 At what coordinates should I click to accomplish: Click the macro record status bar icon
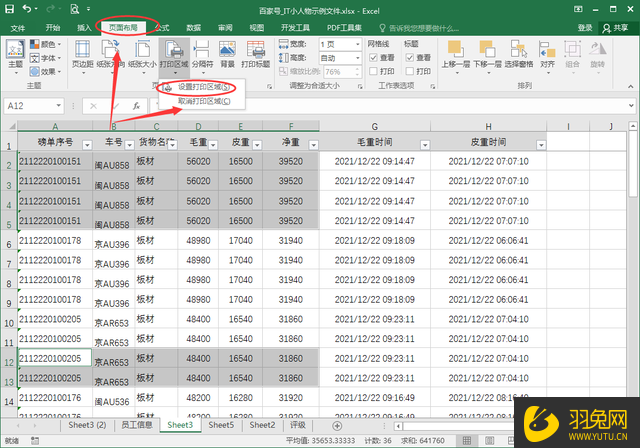point(35,440)
